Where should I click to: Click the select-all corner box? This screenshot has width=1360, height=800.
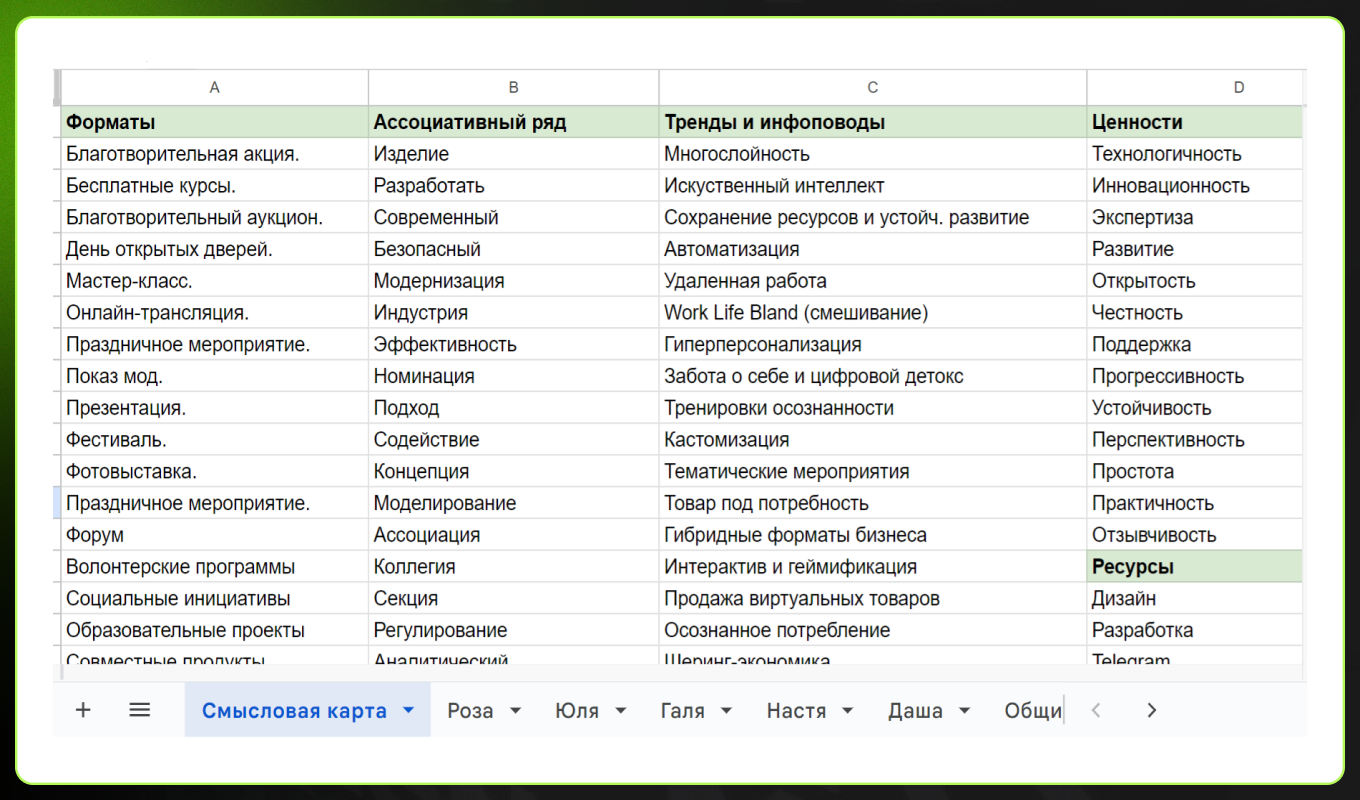click(57, 88)
